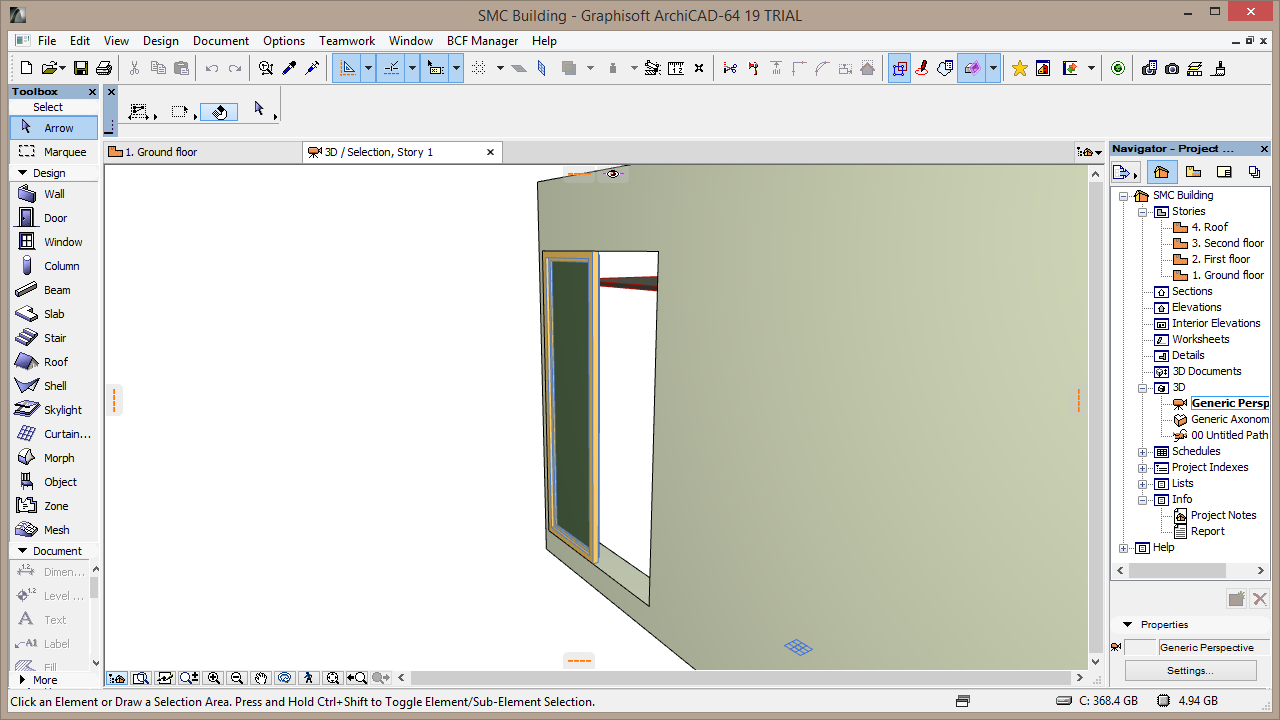The height and width of the screenshot is (720, 1280).
Task: Collapse the Stories tree node
Action: 1143,212
